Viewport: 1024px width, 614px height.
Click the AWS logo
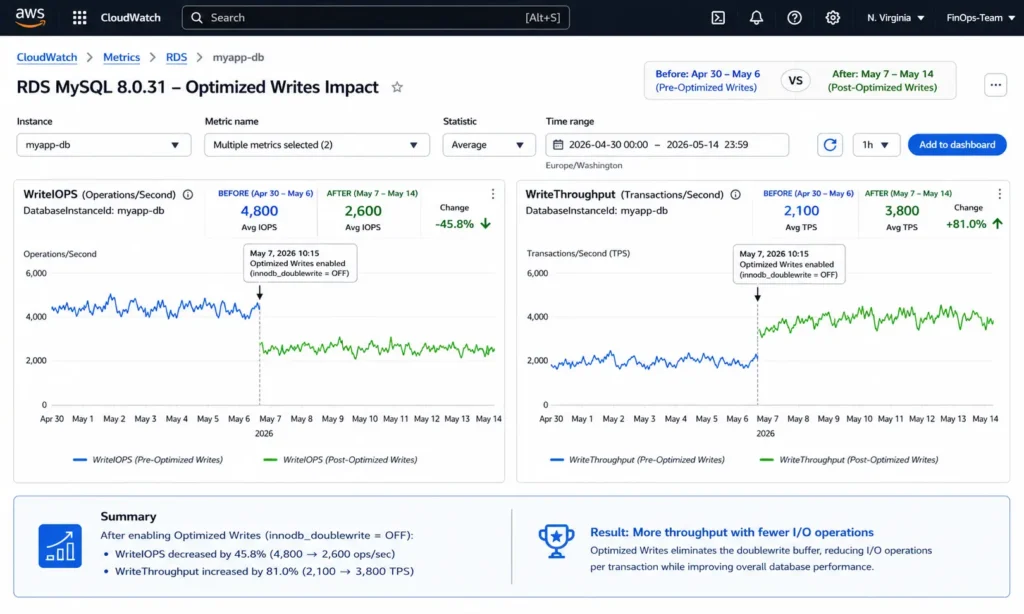tap(30, 18)
